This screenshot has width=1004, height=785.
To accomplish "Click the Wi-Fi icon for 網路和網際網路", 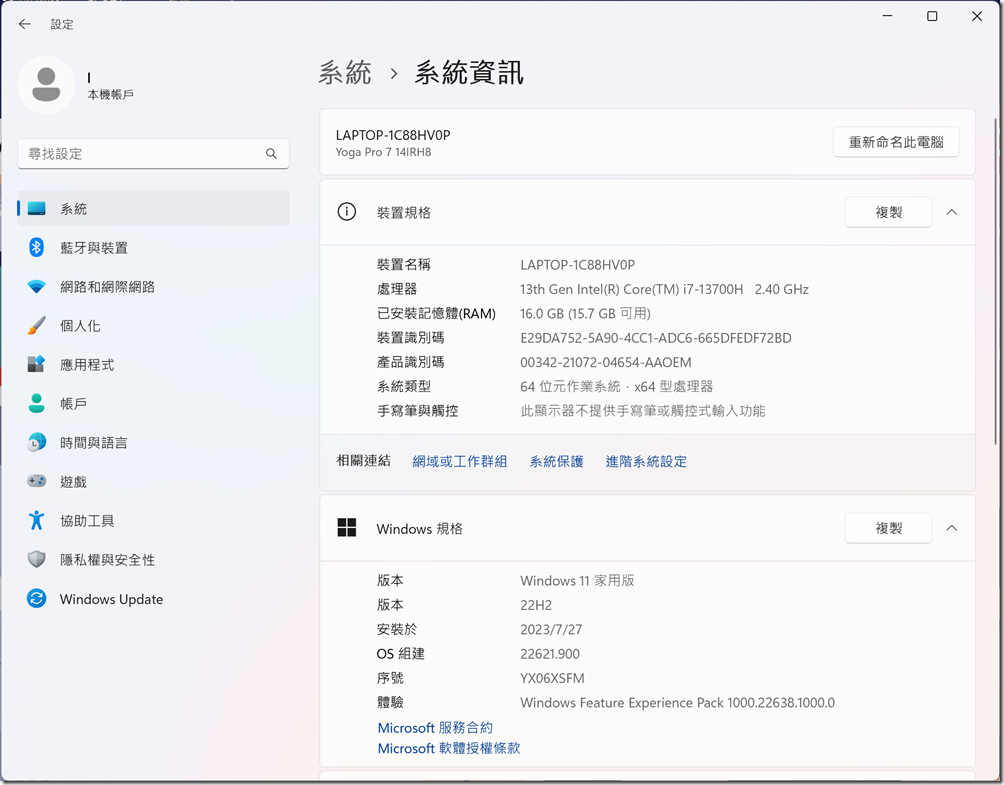I will [37, 287].
